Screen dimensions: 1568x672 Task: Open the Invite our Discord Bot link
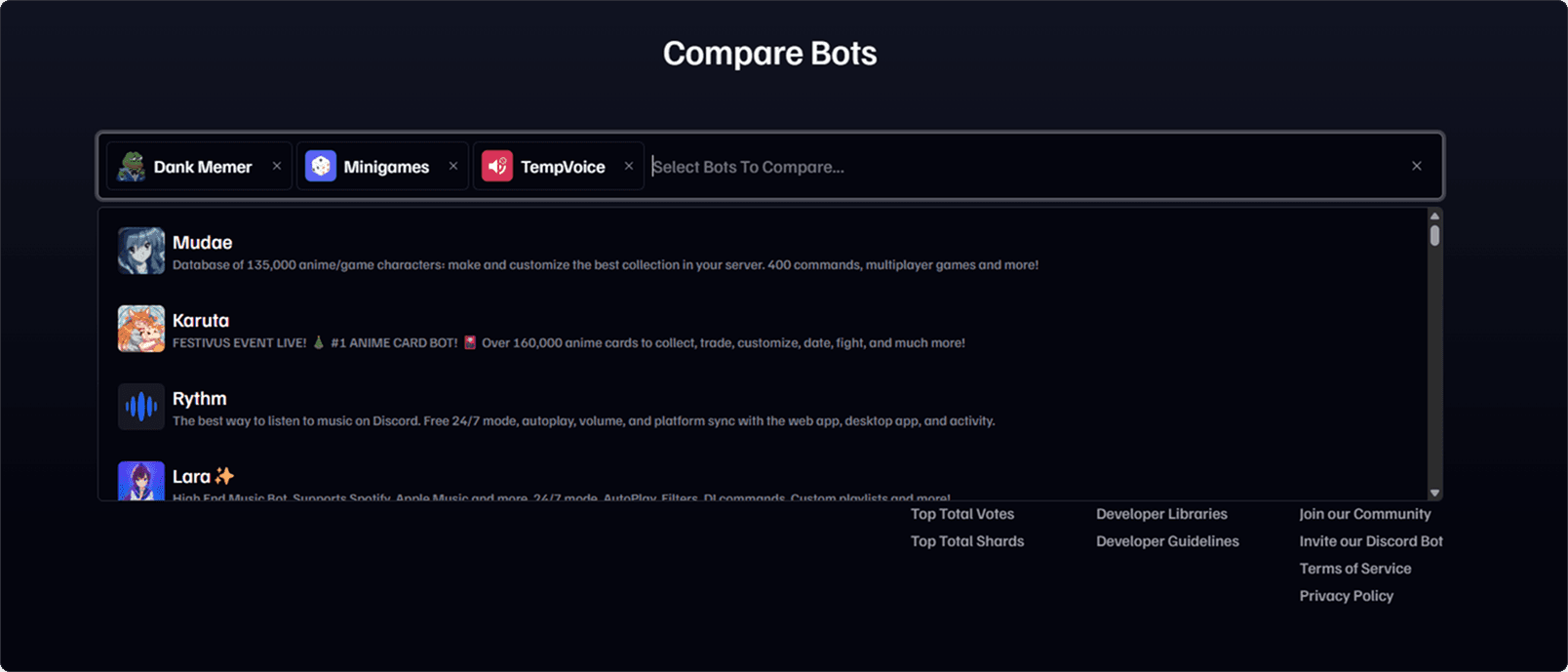[x=1371, y=541]
